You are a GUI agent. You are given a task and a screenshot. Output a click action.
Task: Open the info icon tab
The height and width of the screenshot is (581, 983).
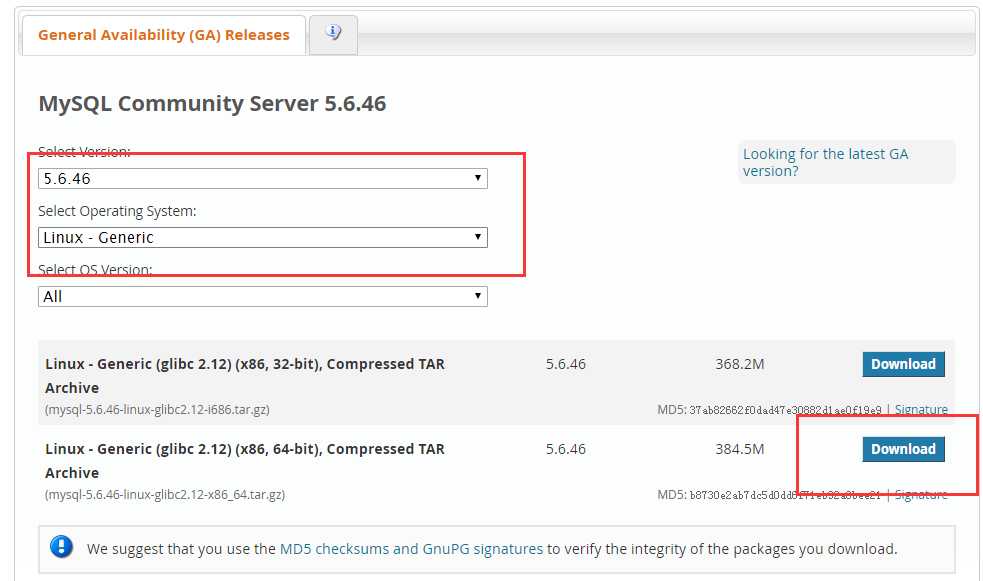(334, 34)
